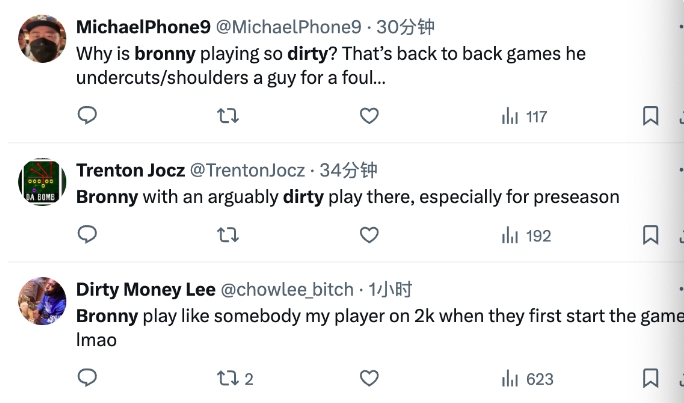Open Dirty Money Lee's avatar
The image size is (684, 403).
(x=43, y=301)
